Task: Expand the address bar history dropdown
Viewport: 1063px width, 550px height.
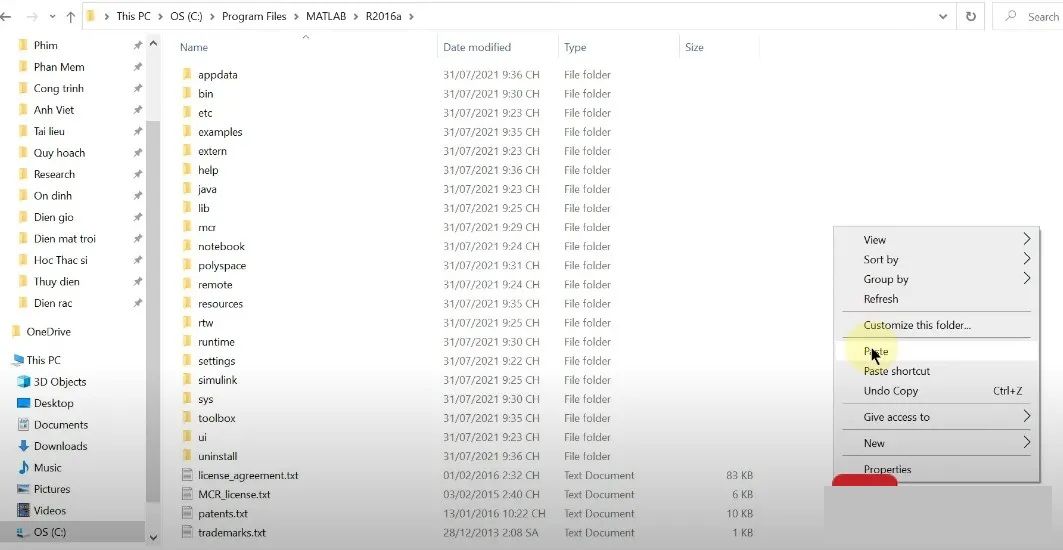Action: 943,16
